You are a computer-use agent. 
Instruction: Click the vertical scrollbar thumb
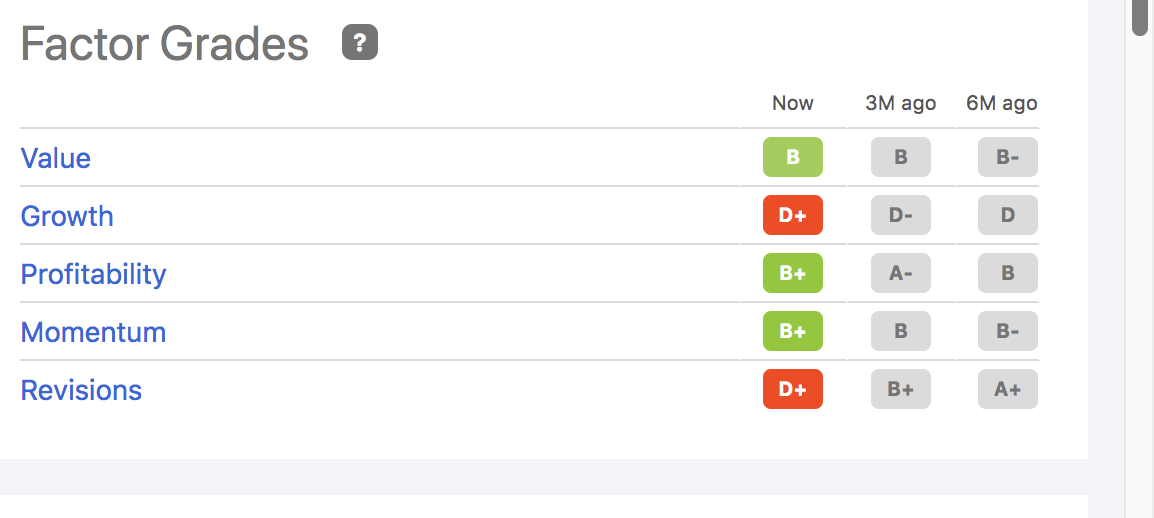click(1140, 18)
